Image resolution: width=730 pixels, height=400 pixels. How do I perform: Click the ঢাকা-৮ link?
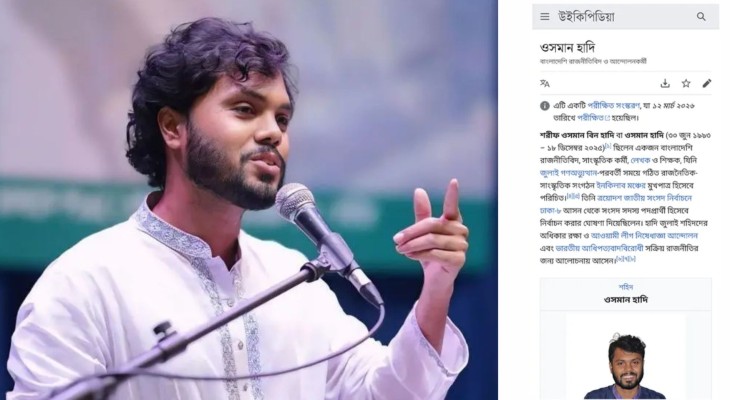coord(550,210)
